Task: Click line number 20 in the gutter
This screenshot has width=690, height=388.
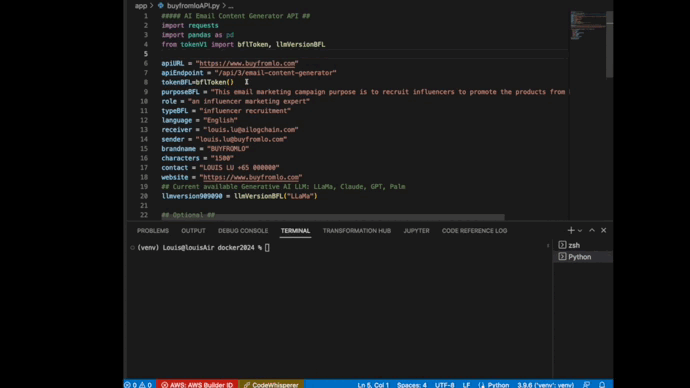Action: point(144,196)
